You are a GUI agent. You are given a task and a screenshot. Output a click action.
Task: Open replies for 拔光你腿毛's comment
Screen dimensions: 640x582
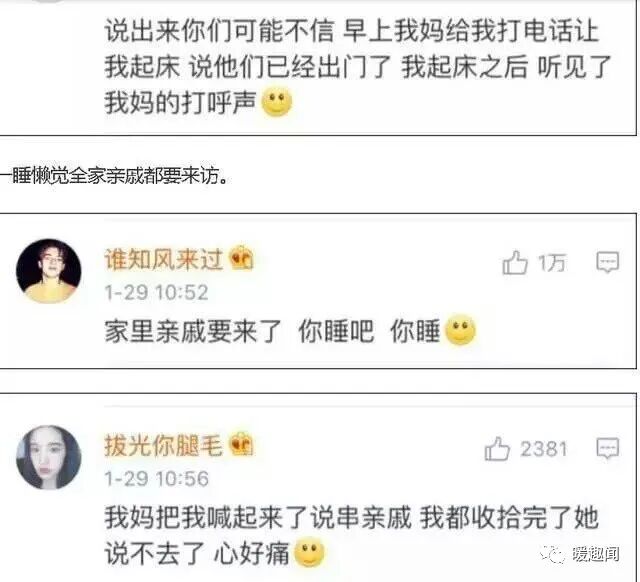(x=607, y=449)
